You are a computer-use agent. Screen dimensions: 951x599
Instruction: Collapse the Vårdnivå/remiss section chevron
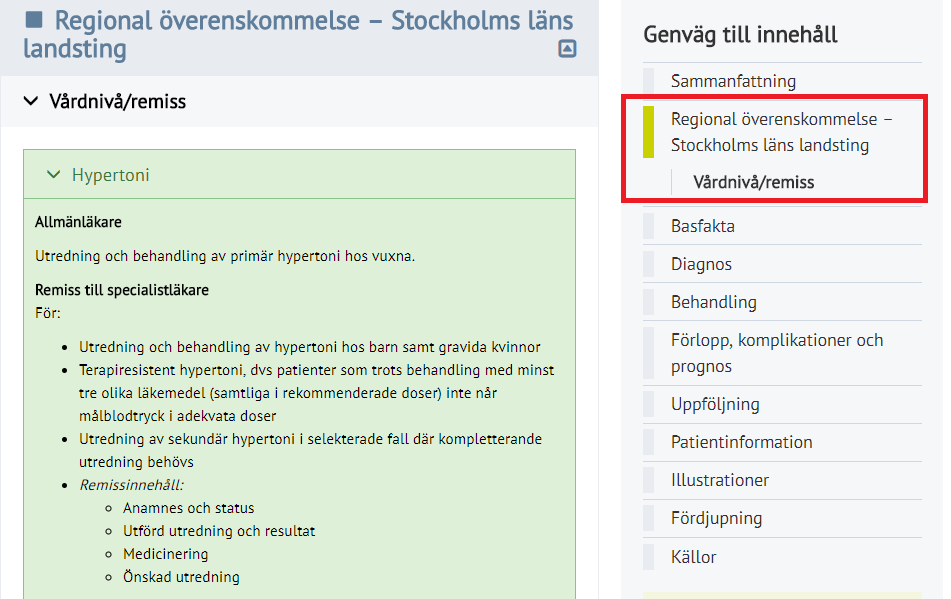tap(30, 101)
